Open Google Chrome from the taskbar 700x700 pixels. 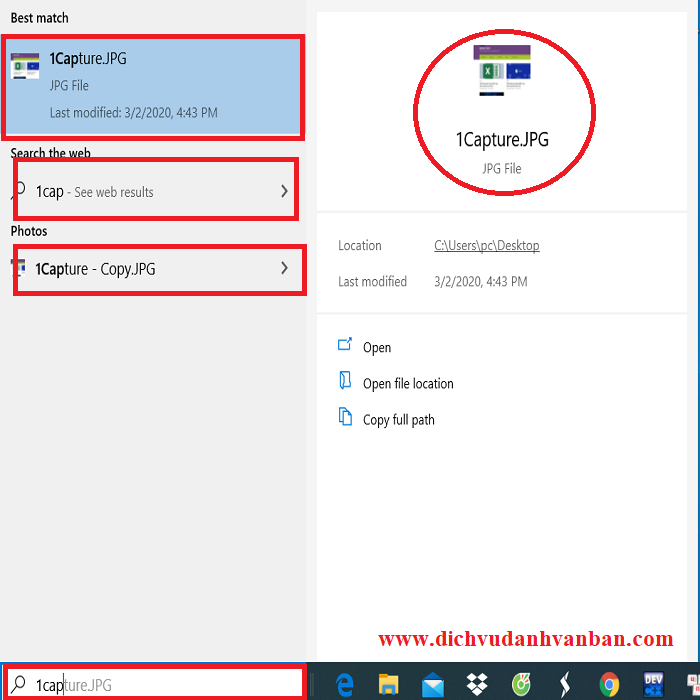pyautogui.click(x=609, y=684)
